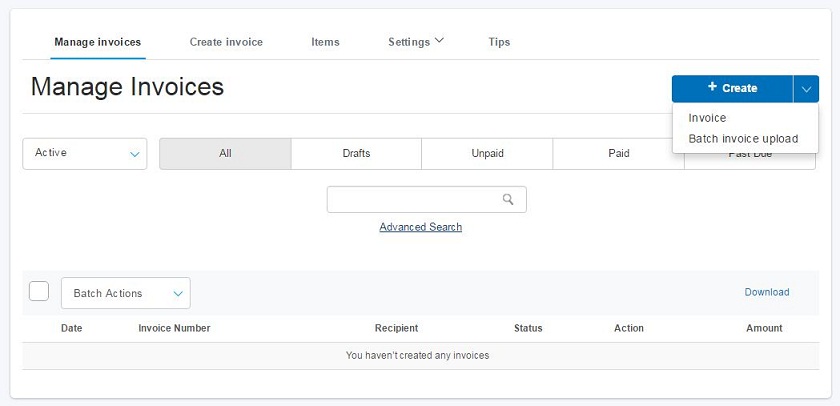
Task: Go to the Items tab
Action: [x=325, y=42]
